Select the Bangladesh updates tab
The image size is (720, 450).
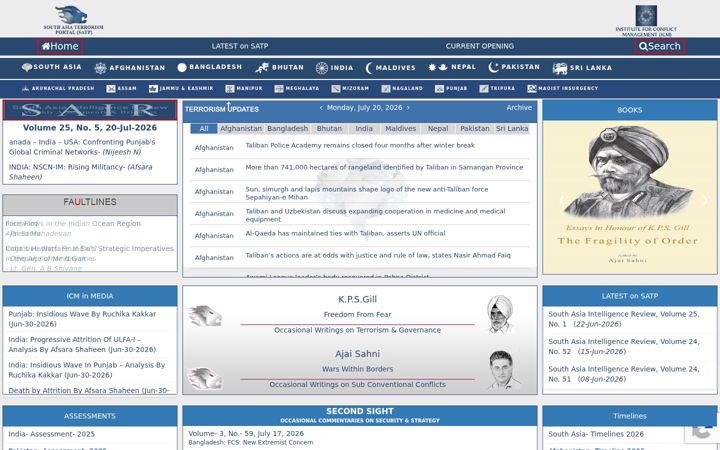(287, 129)
